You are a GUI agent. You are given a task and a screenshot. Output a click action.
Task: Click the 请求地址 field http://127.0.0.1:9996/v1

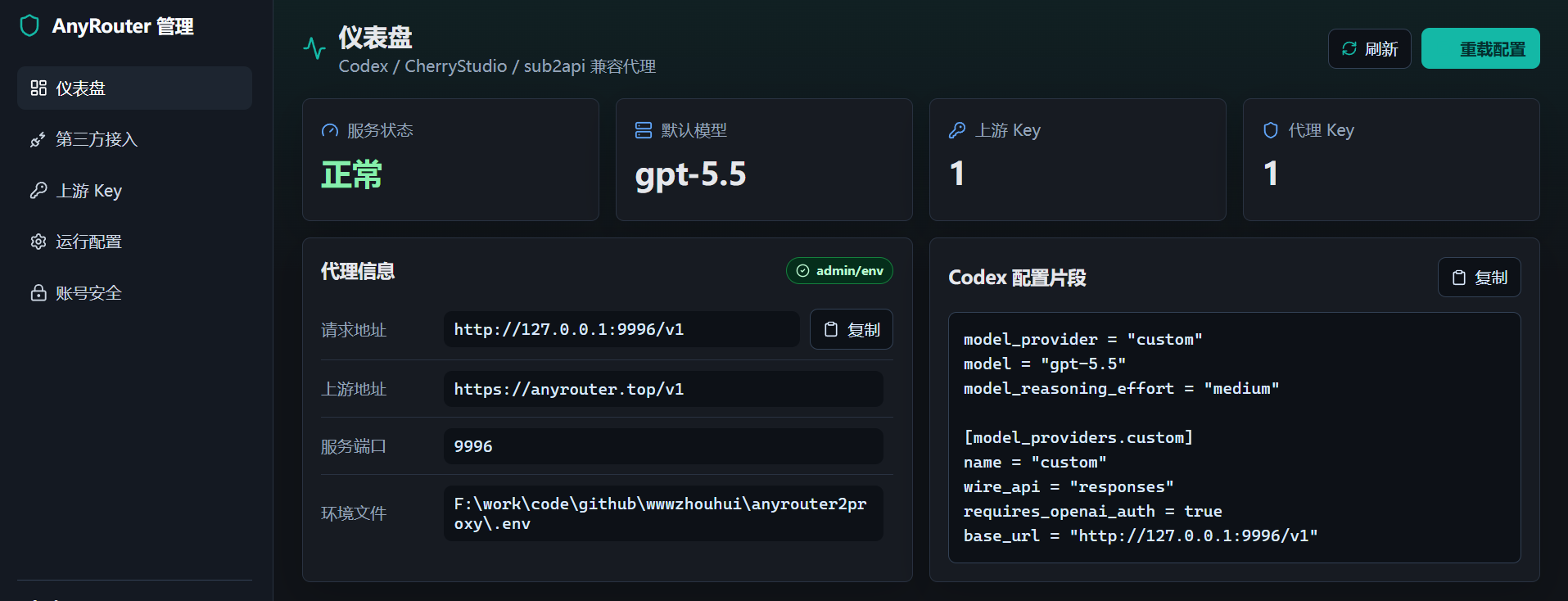pyautogui.click(x=622, y=329)
